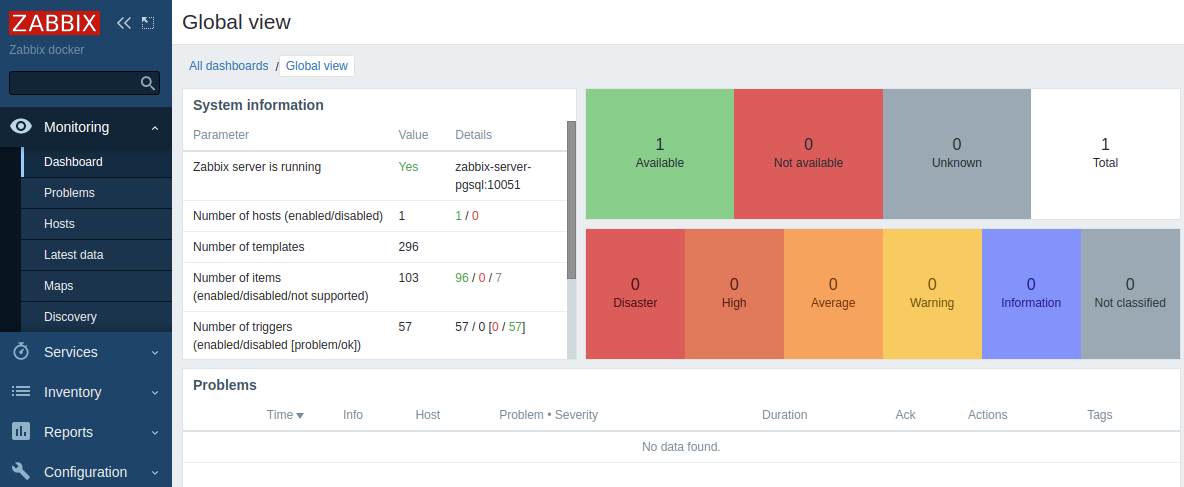Click the High severity tile
This screenshot has width=1184, height=487.
click(x=734, y=294)
